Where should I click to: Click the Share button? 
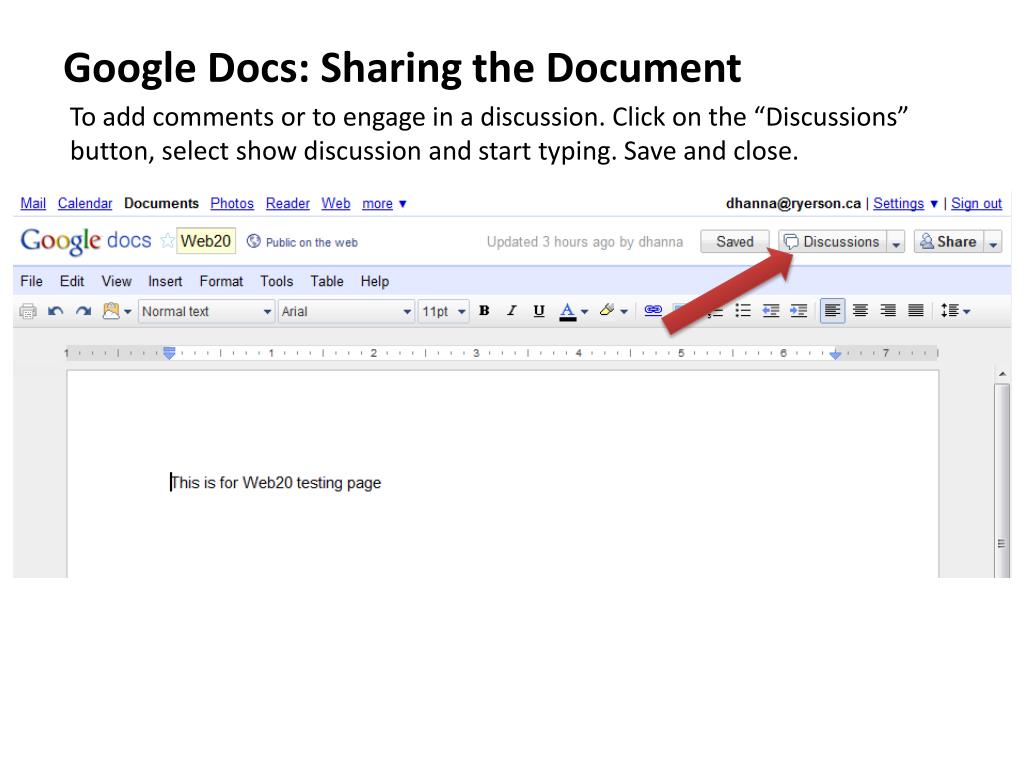click(948, 242)
